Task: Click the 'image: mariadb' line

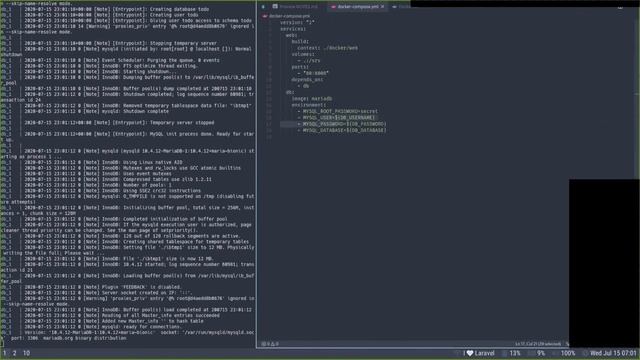Action: point(311,98)
